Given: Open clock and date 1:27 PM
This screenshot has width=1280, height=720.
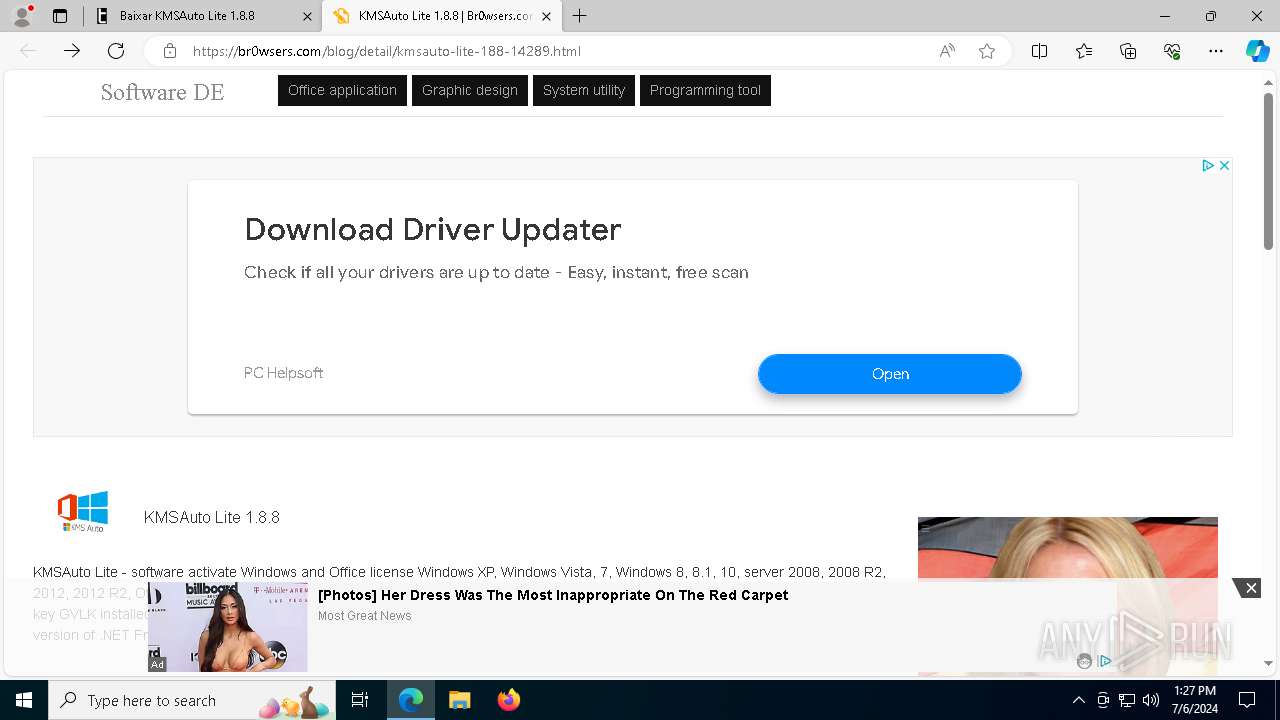Looking at the screenshot, I should click(1195, 700).
